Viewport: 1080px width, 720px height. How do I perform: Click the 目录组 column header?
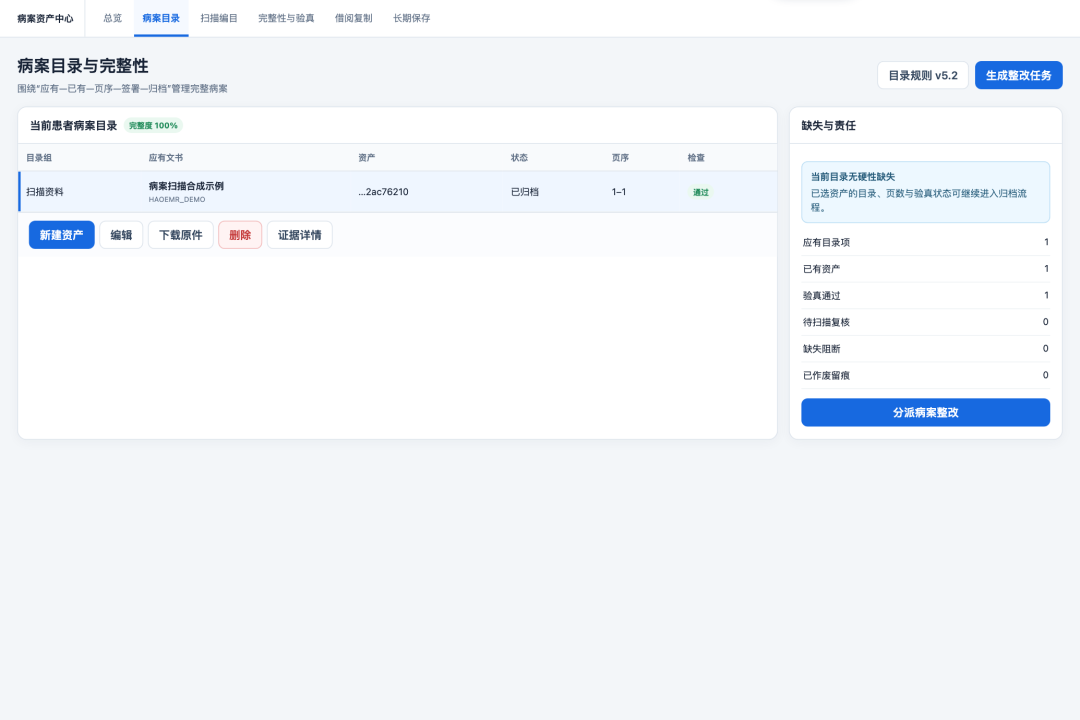pos(39,158)
